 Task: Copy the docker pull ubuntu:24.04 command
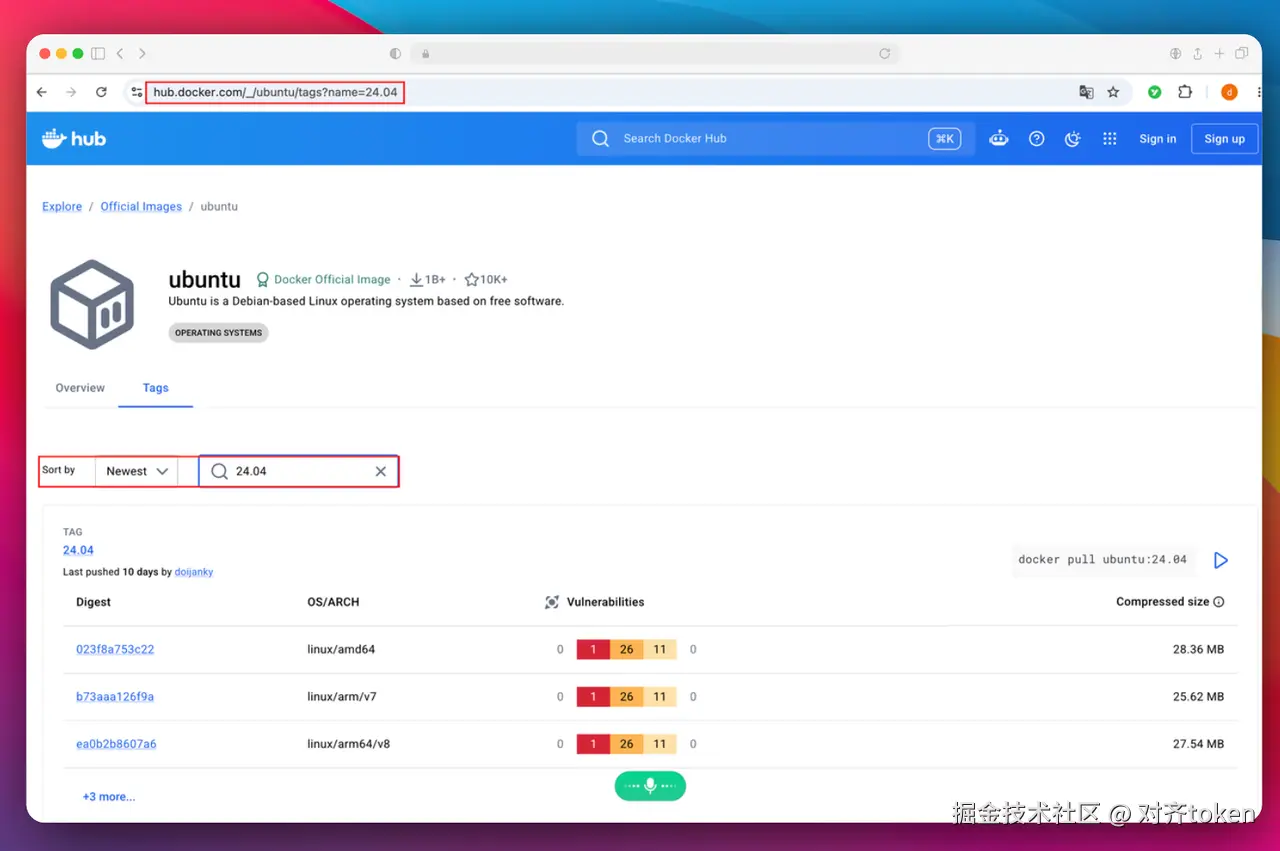coord(1102,560)
